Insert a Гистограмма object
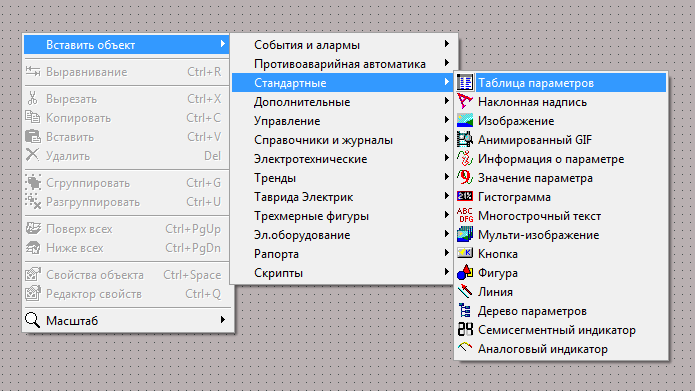Viewport: 695px width, 391px height. (x=561, y=197)
